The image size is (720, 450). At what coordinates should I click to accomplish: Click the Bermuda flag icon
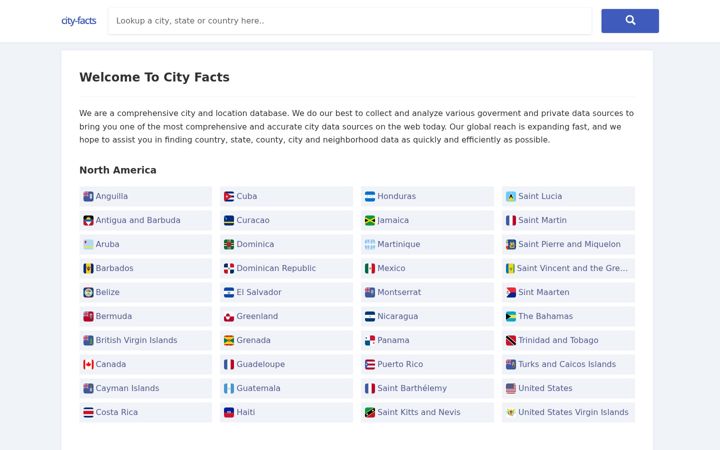click(x=88, y=316)
